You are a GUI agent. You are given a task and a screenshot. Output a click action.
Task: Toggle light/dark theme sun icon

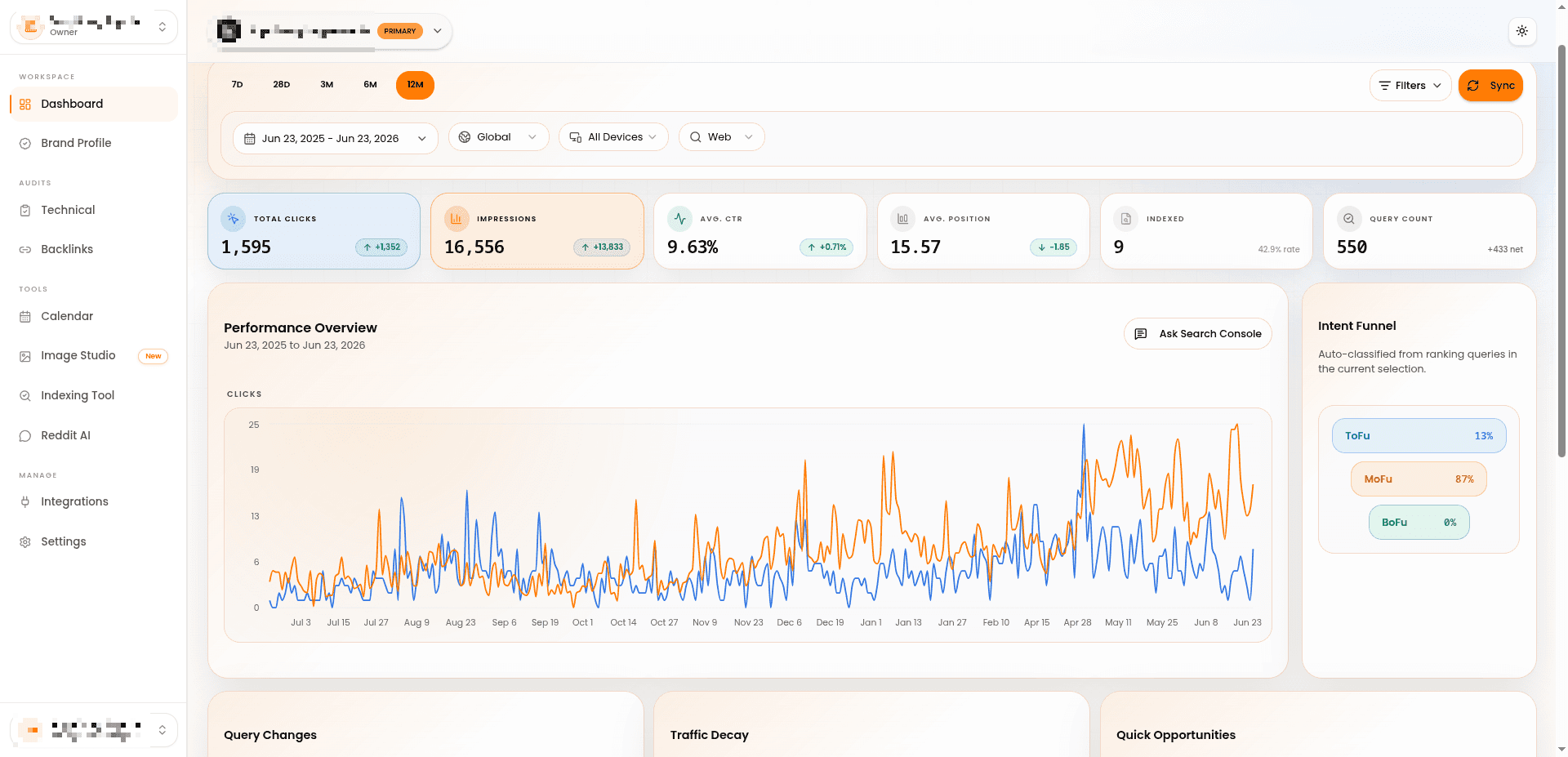(x=1521, y=31)
